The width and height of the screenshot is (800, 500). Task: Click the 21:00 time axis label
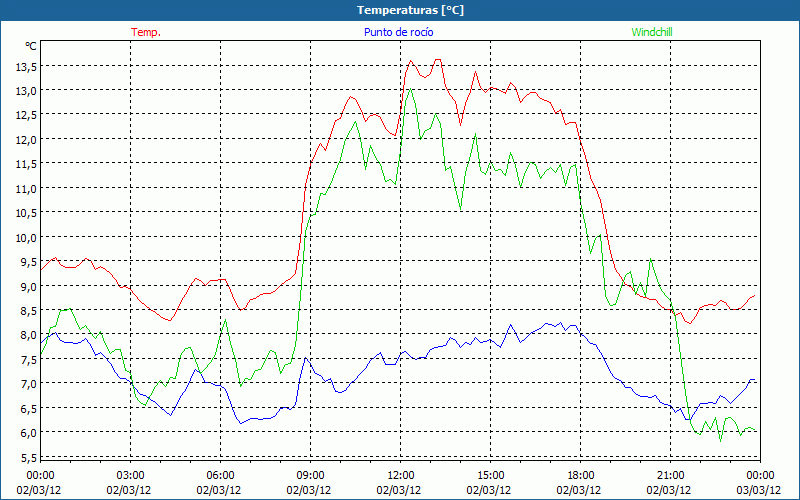coord(670,476)
